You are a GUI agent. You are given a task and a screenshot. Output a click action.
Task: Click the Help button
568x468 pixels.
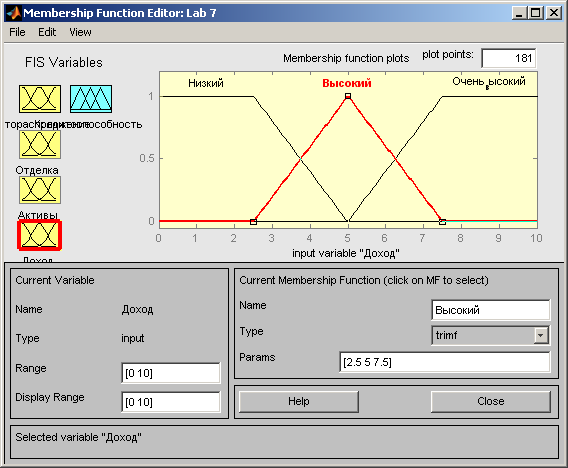click(299, 401)
